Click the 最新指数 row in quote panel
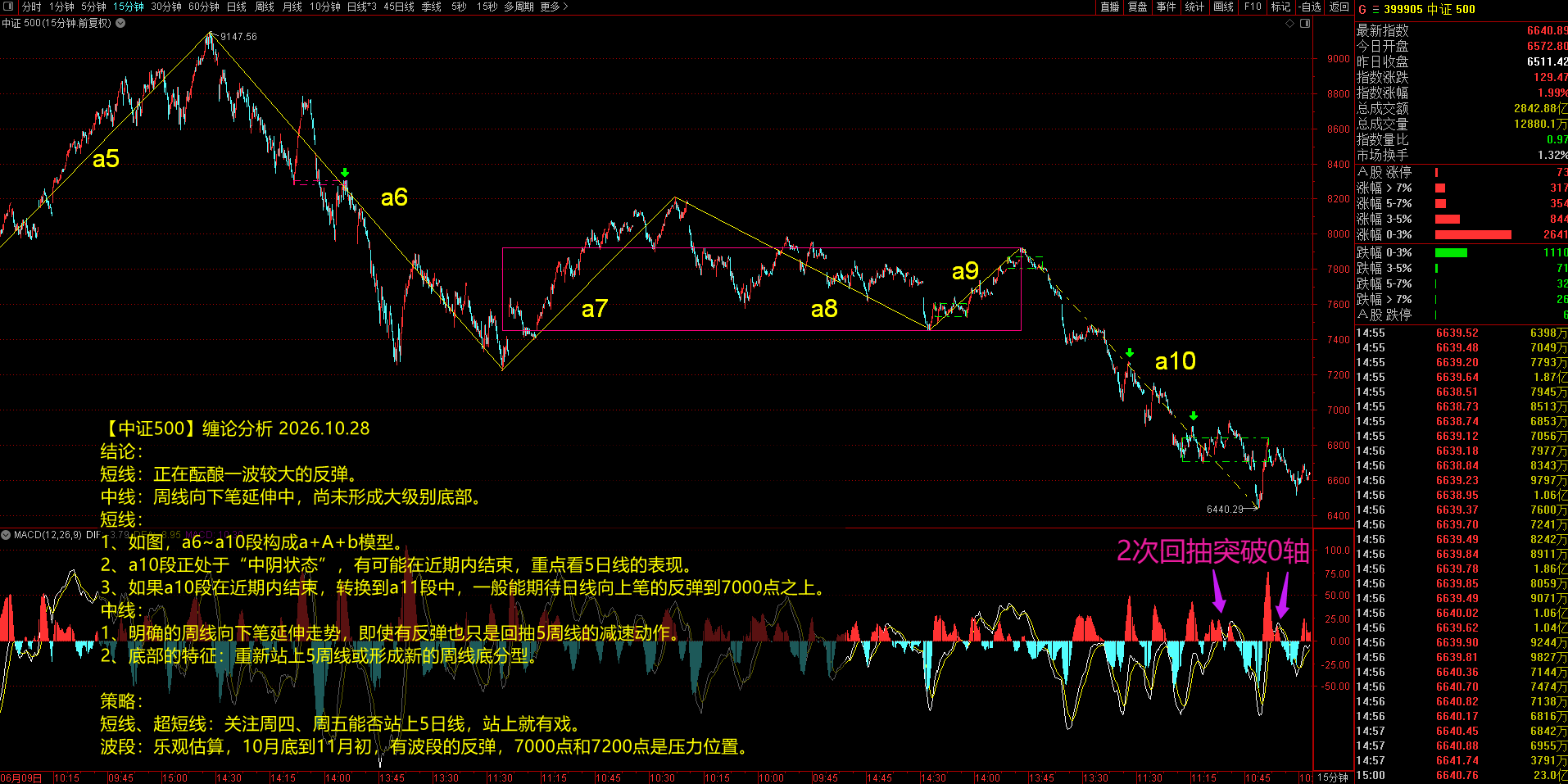This screenshot has height=784, width=1568. click(x=1462, y=30)
